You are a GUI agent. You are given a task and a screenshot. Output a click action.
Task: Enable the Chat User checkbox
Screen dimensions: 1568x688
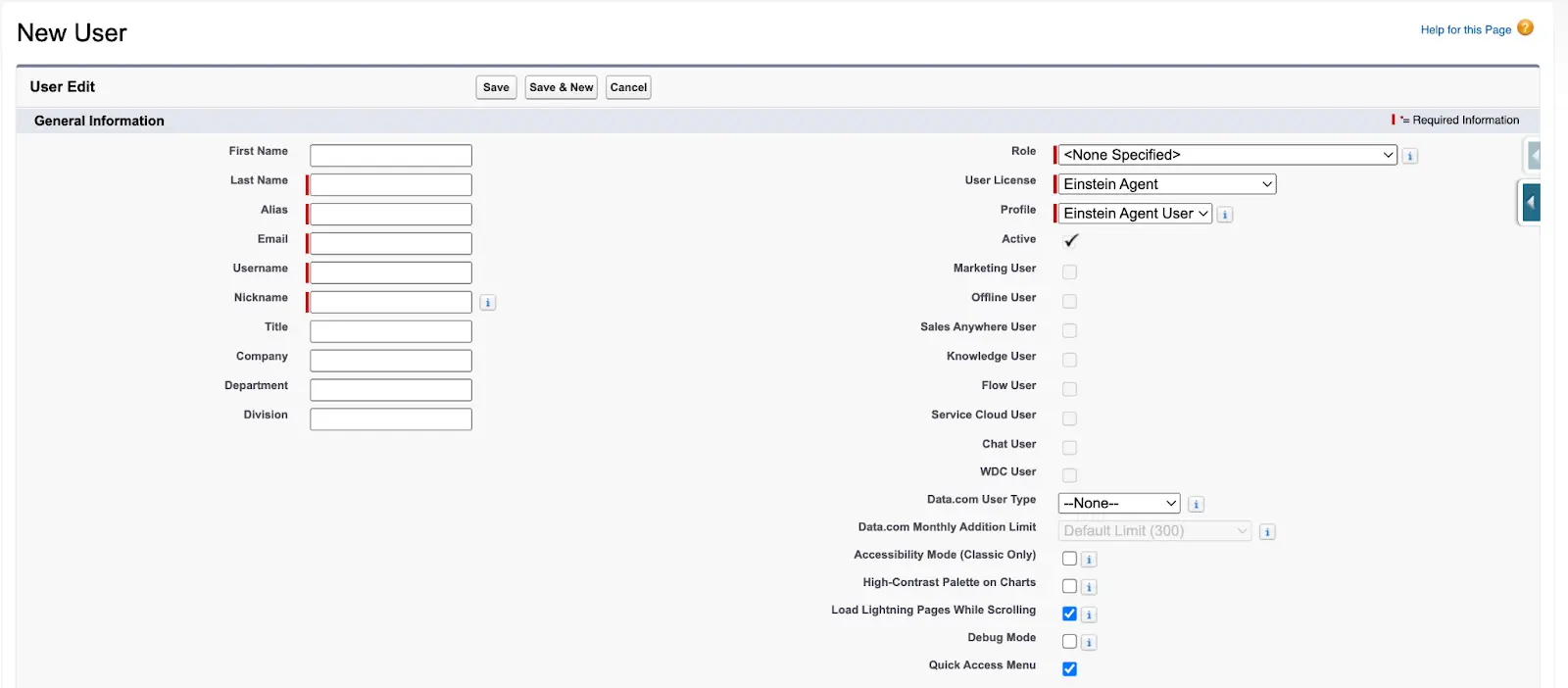coord(1069,448)
